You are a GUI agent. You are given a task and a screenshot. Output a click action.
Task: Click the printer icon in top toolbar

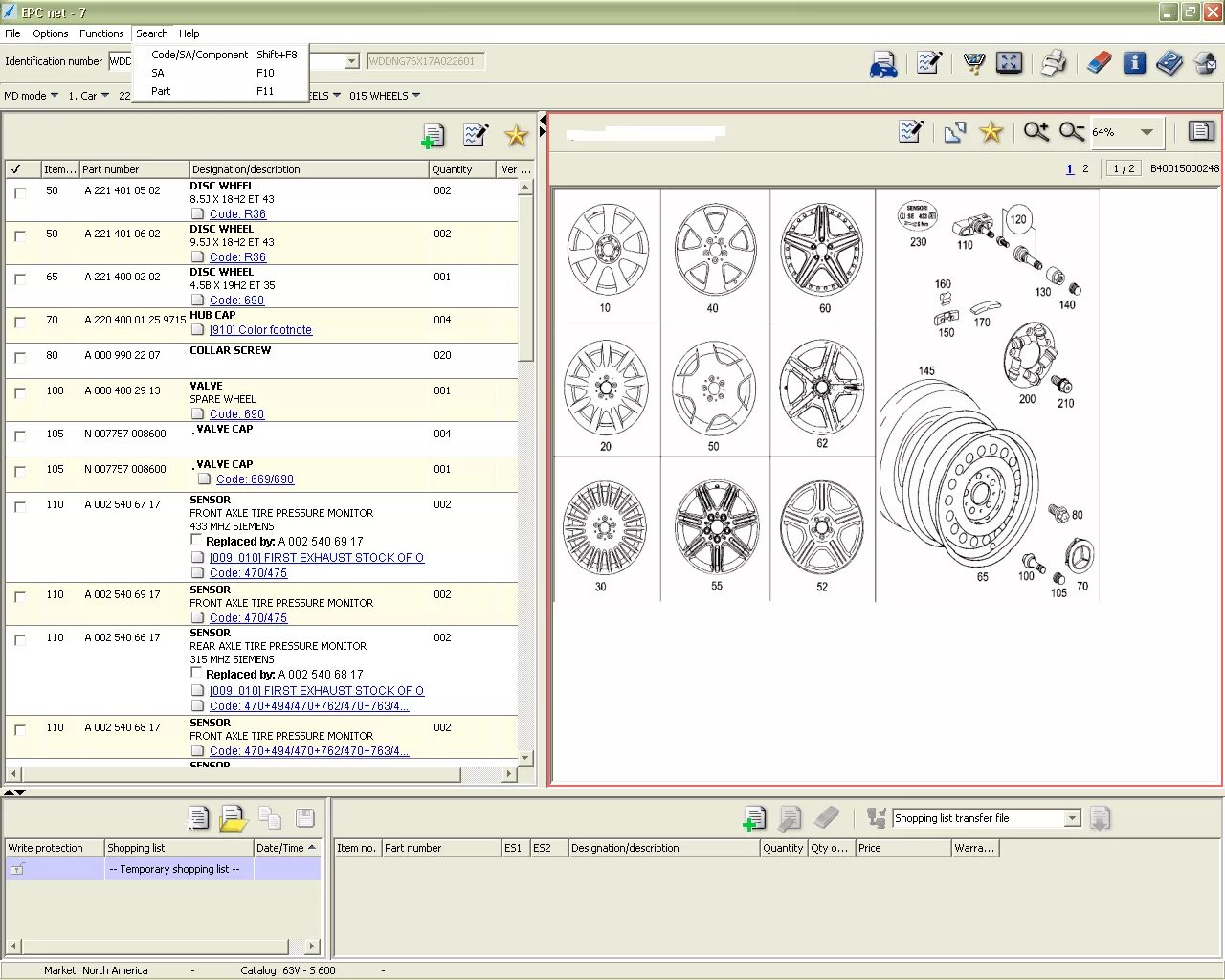pyautogui.click(x=1053, y=63)
